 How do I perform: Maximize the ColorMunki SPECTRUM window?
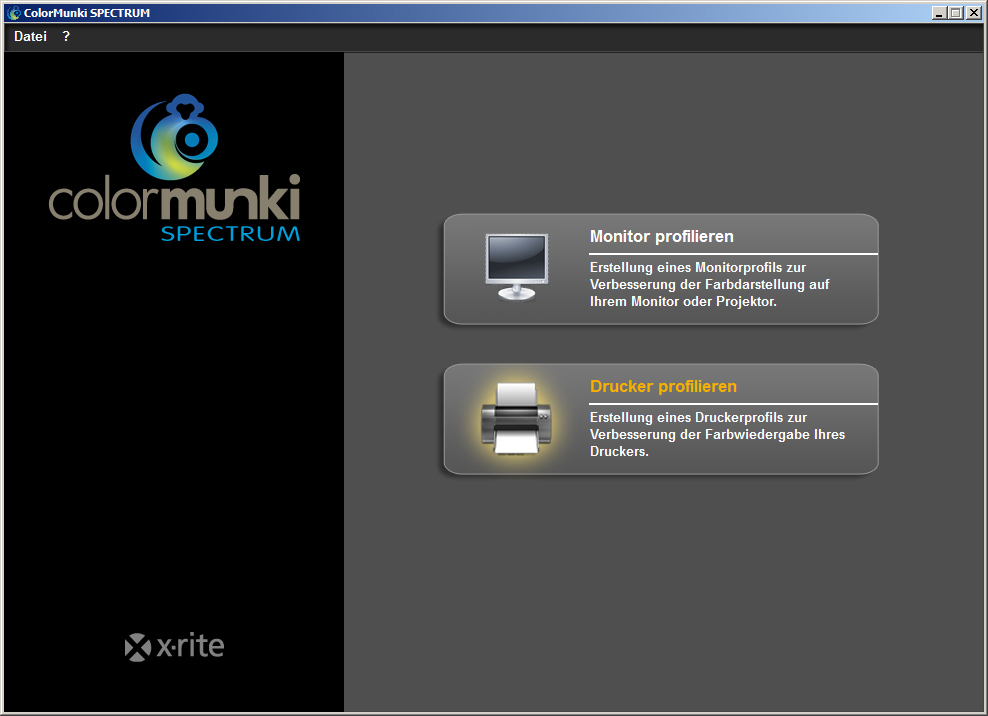[x=956, y=13]
